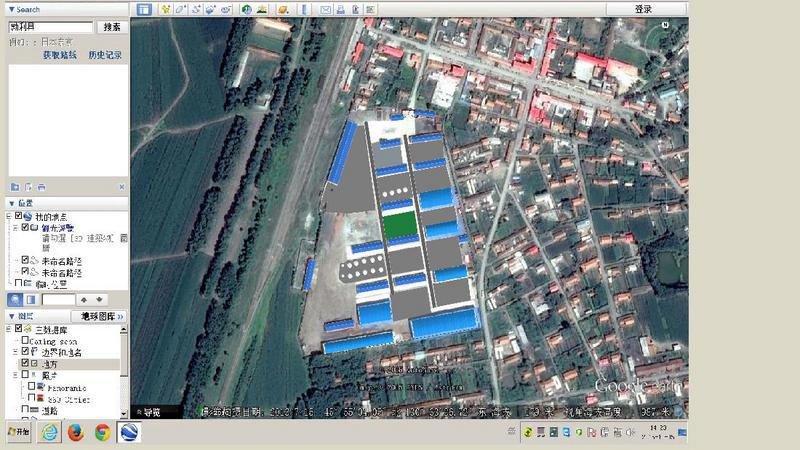Viewport: 800px width, 450px height.
Task: Open the historical imagery clock icon
Action: [x=246, y=9]
